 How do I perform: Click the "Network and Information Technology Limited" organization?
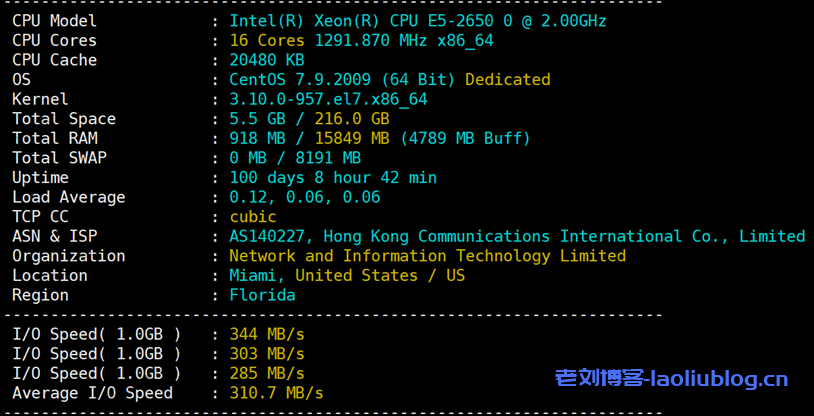427,256
